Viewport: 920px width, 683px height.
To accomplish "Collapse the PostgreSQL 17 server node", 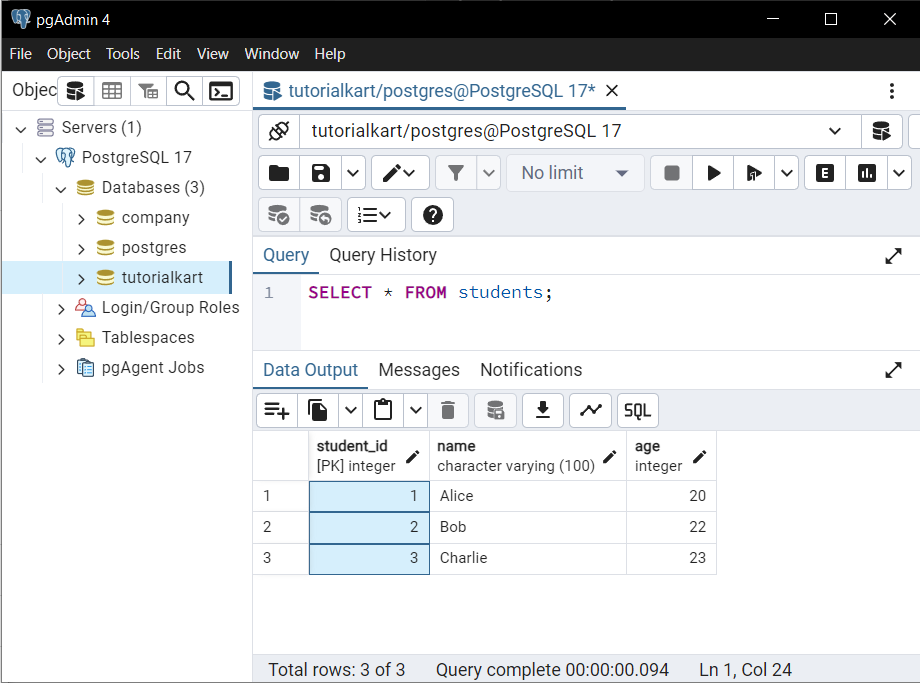I will (x=41, y=158).
